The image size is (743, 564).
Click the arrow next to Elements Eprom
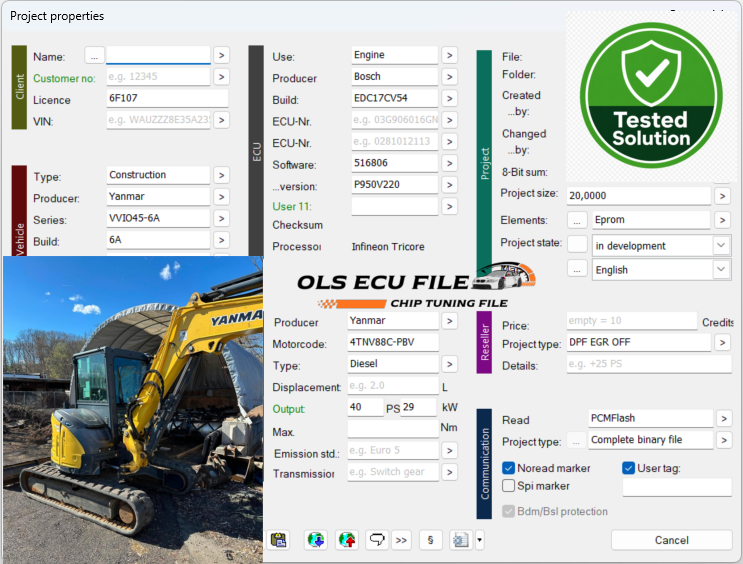click(x=722, y=220)
